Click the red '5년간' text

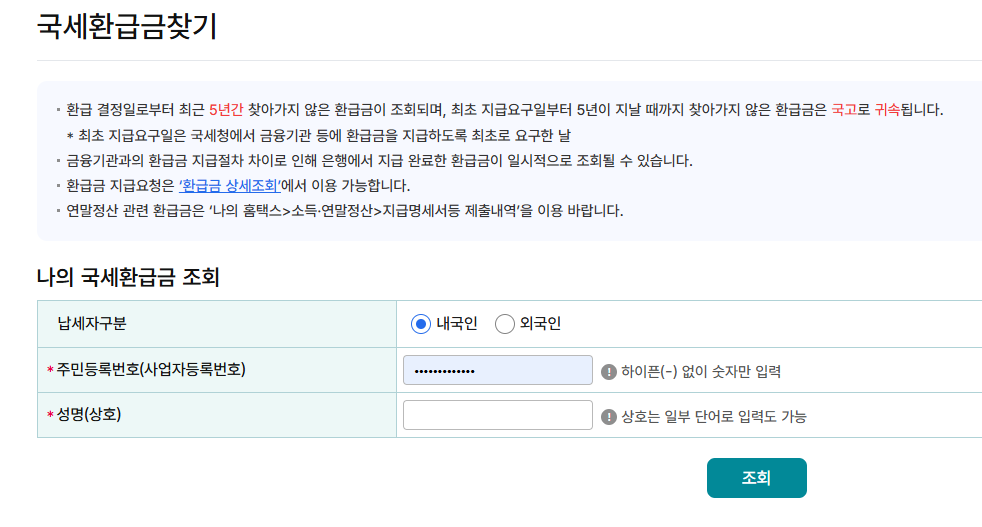point(226,109)
